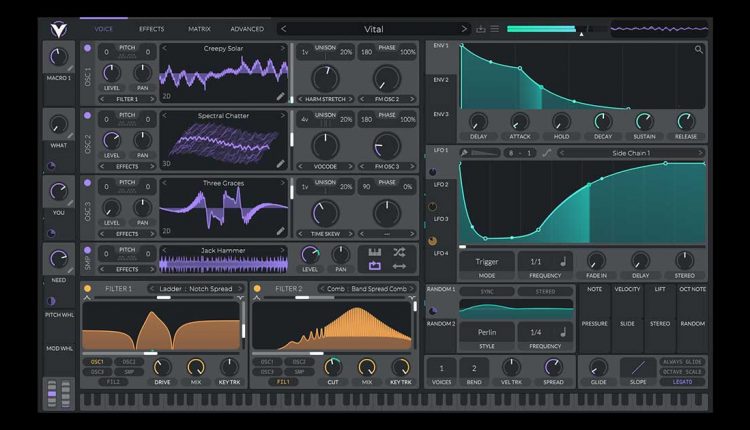The width and height of the screenshot is (750, 430).
Task: Click the oscilloscope display at top right
Action: (660, 29)
